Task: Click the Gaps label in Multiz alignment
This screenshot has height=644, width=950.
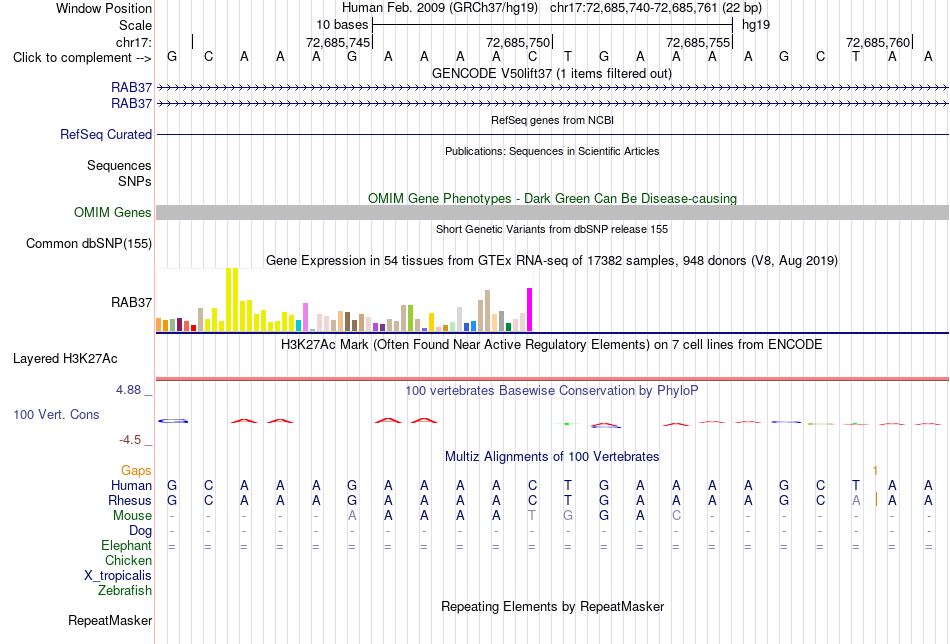Action: pos(136,471)
